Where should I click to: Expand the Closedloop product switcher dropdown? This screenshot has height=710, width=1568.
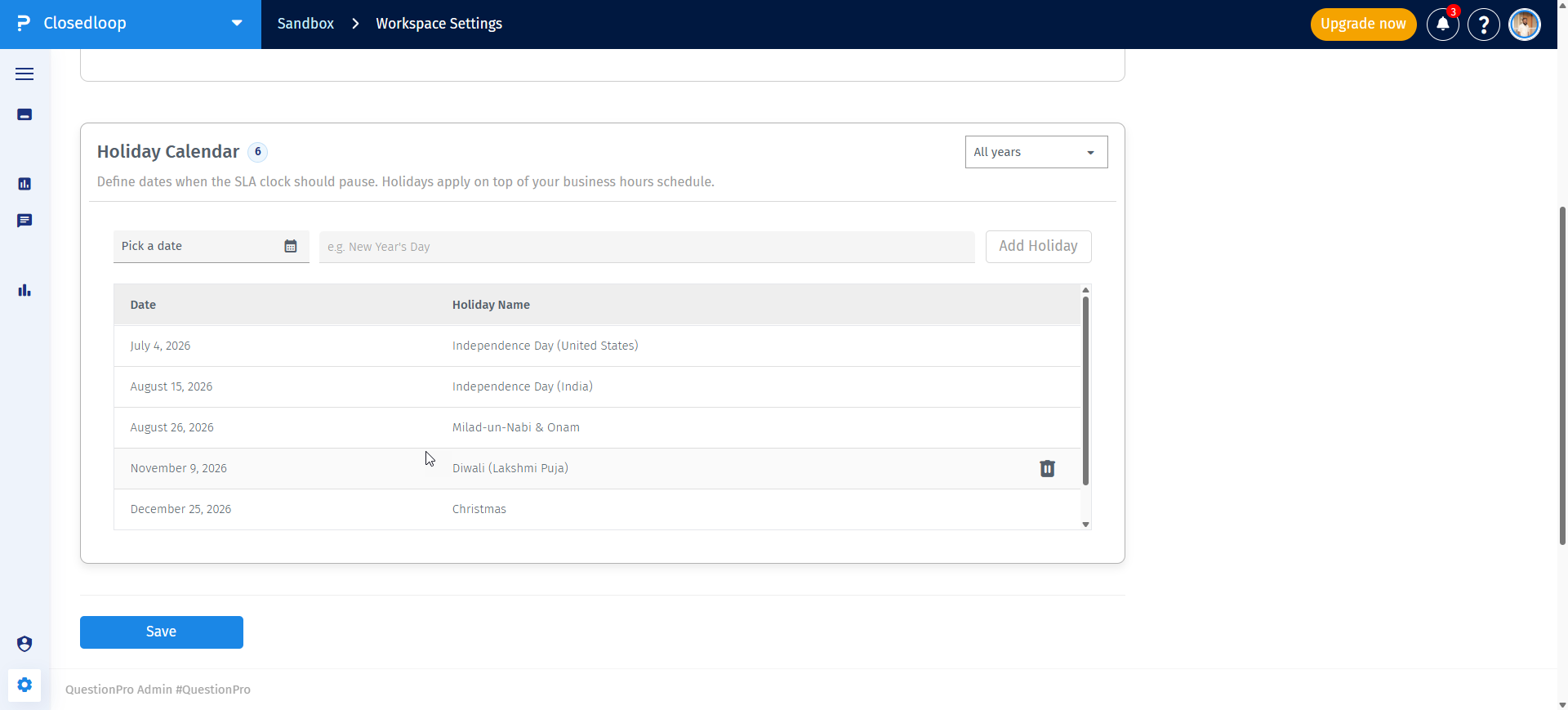pyautogui.click(x=237, y=23)
